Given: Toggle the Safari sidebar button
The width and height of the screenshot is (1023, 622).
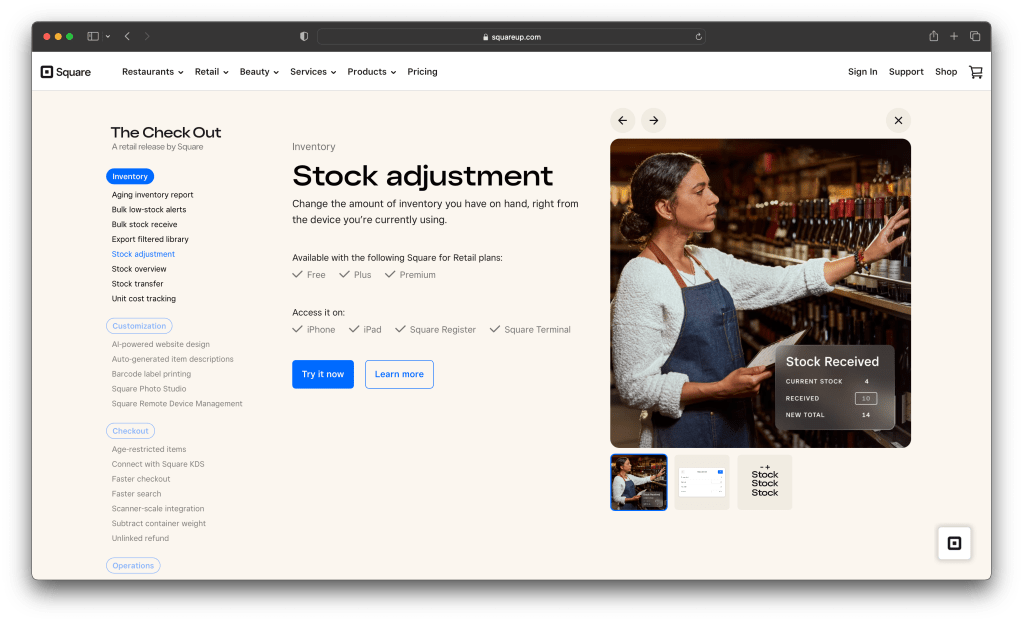Looking at the screenshot, I should (x=93, y=36).
